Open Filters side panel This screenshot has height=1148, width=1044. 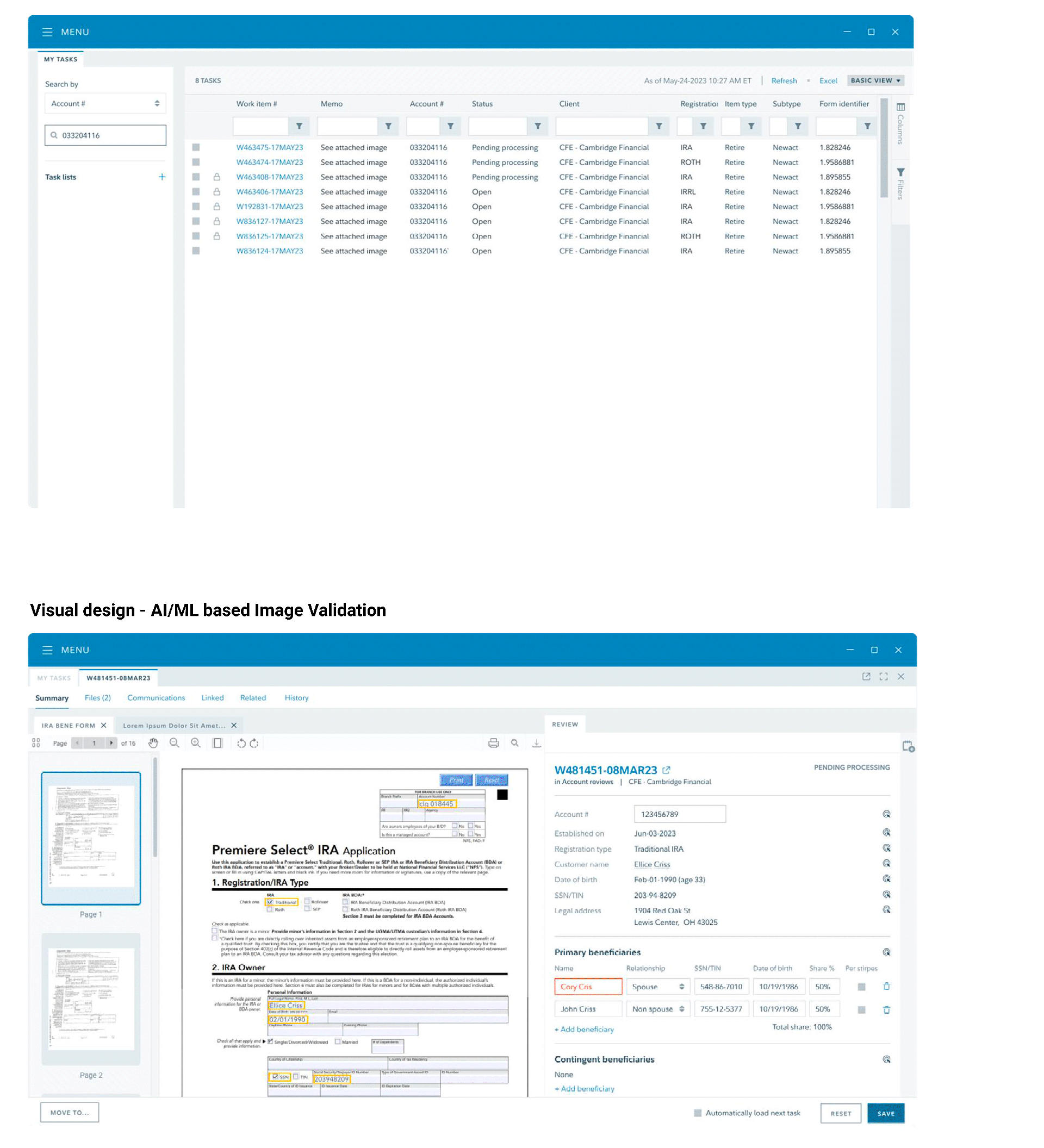point(900,183)
